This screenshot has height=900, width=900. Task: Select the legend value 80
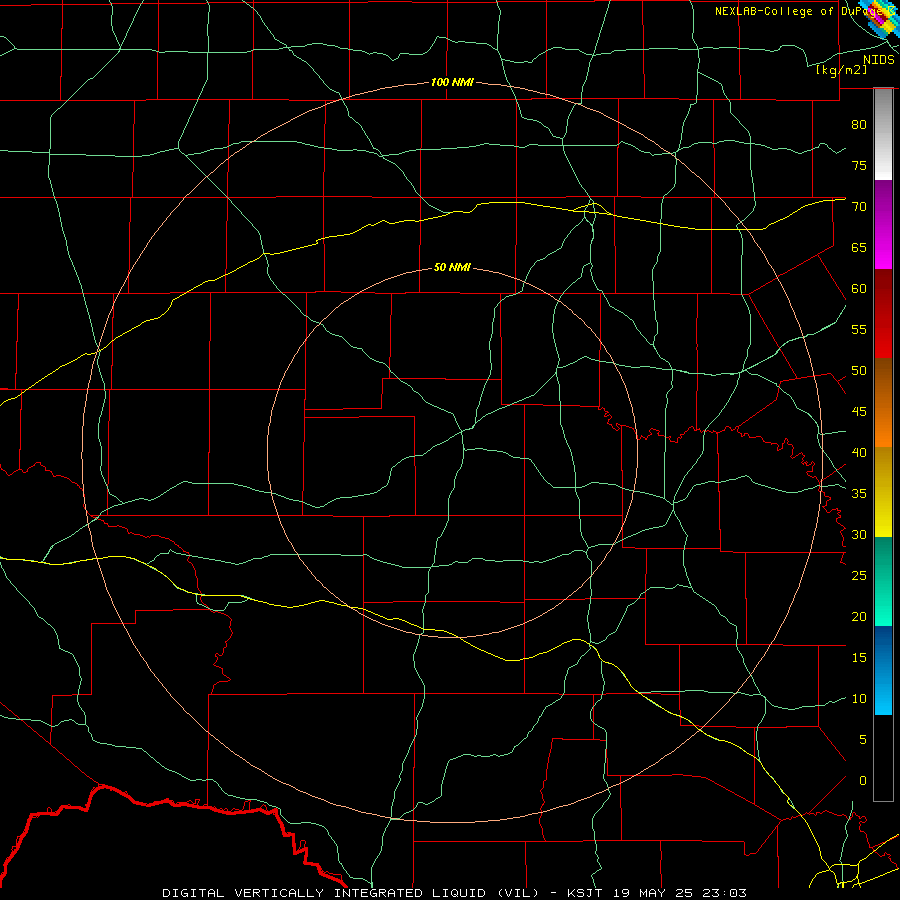pyautogui.click(x=859, y=125)
